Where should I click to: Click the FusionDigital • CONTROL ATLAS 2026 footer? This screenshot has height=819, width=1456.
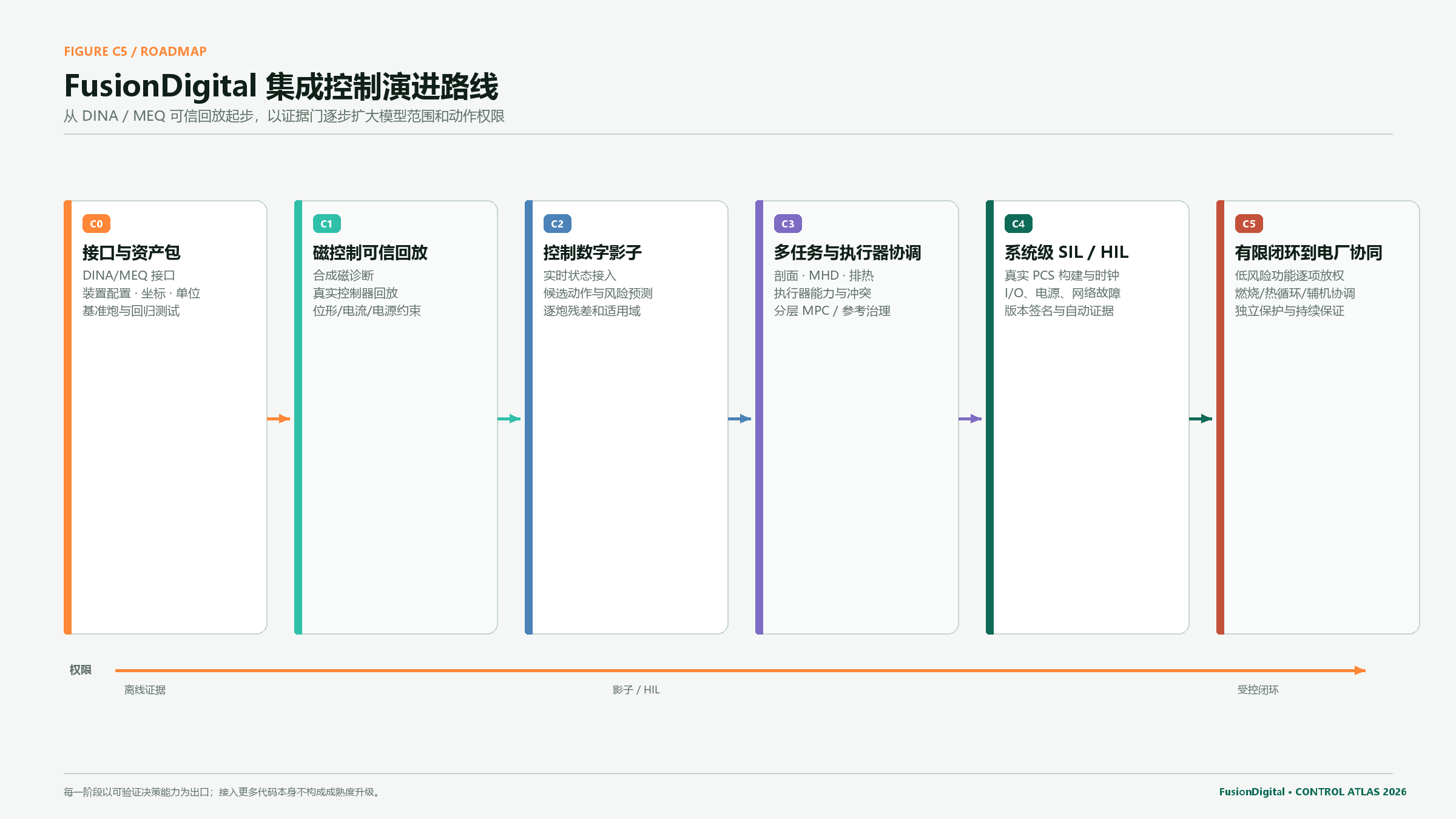tap(1313, 792)
